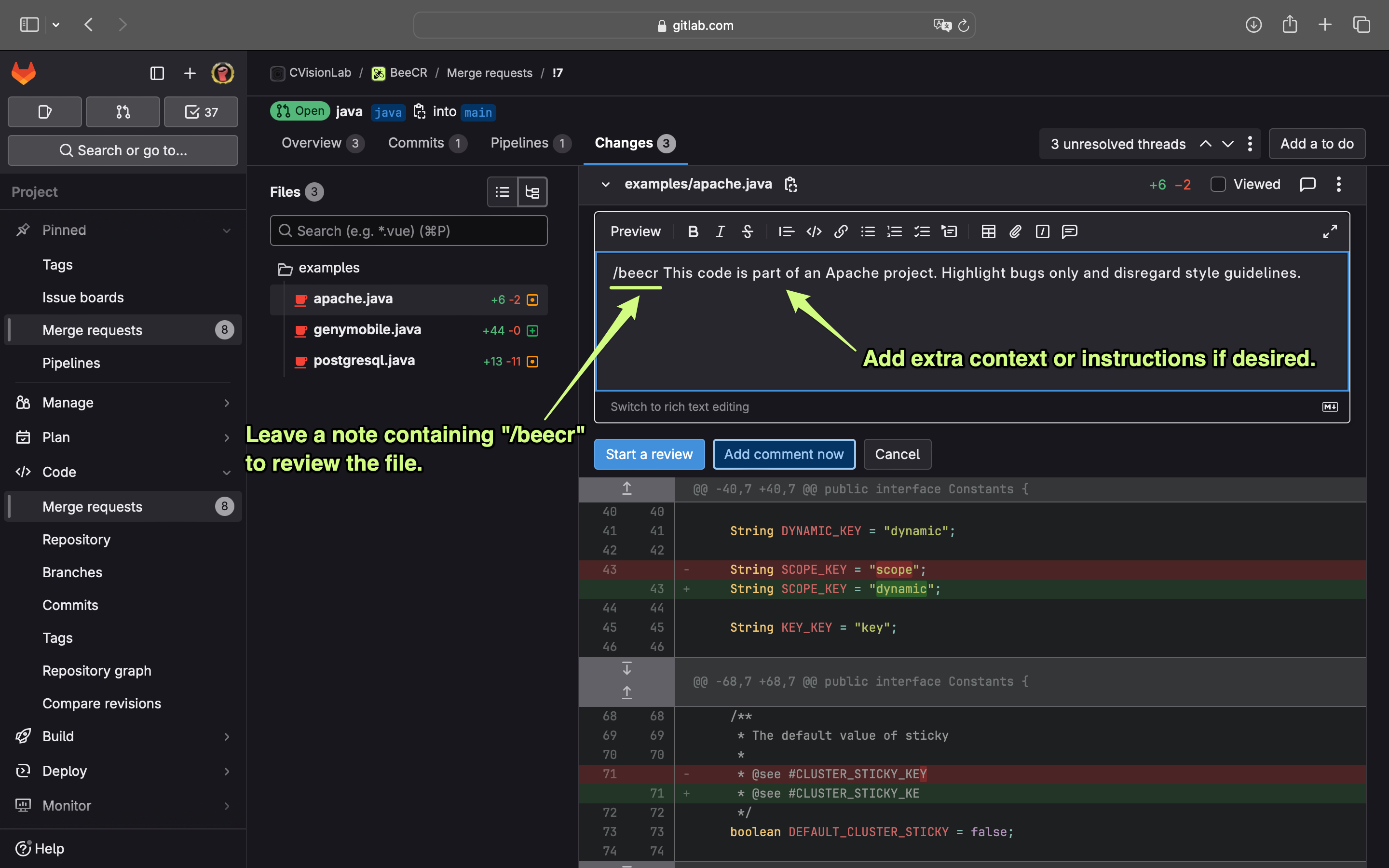Select genymobile.java in the file tree
The image size is (1389, 868).
[x=367, y=329]
